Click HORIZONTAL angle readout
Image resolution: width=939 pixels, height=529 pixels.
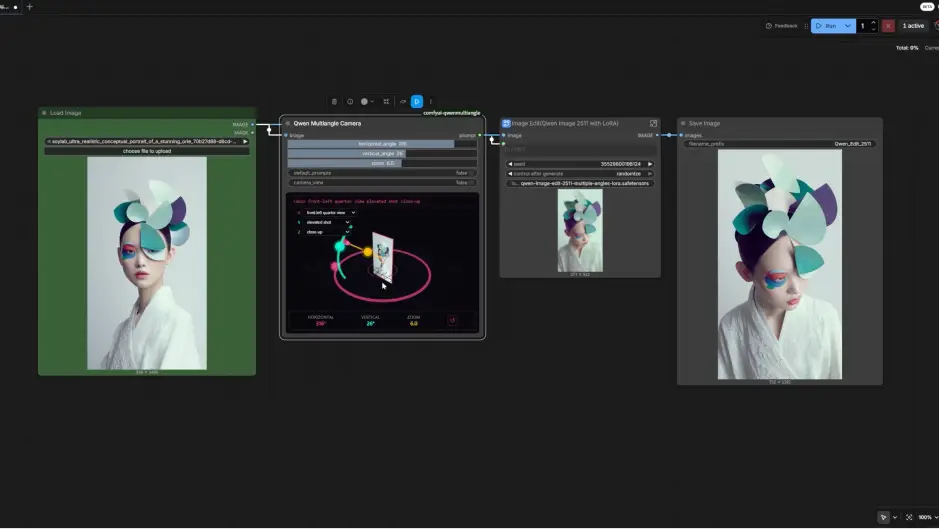[x=321, y=321]
